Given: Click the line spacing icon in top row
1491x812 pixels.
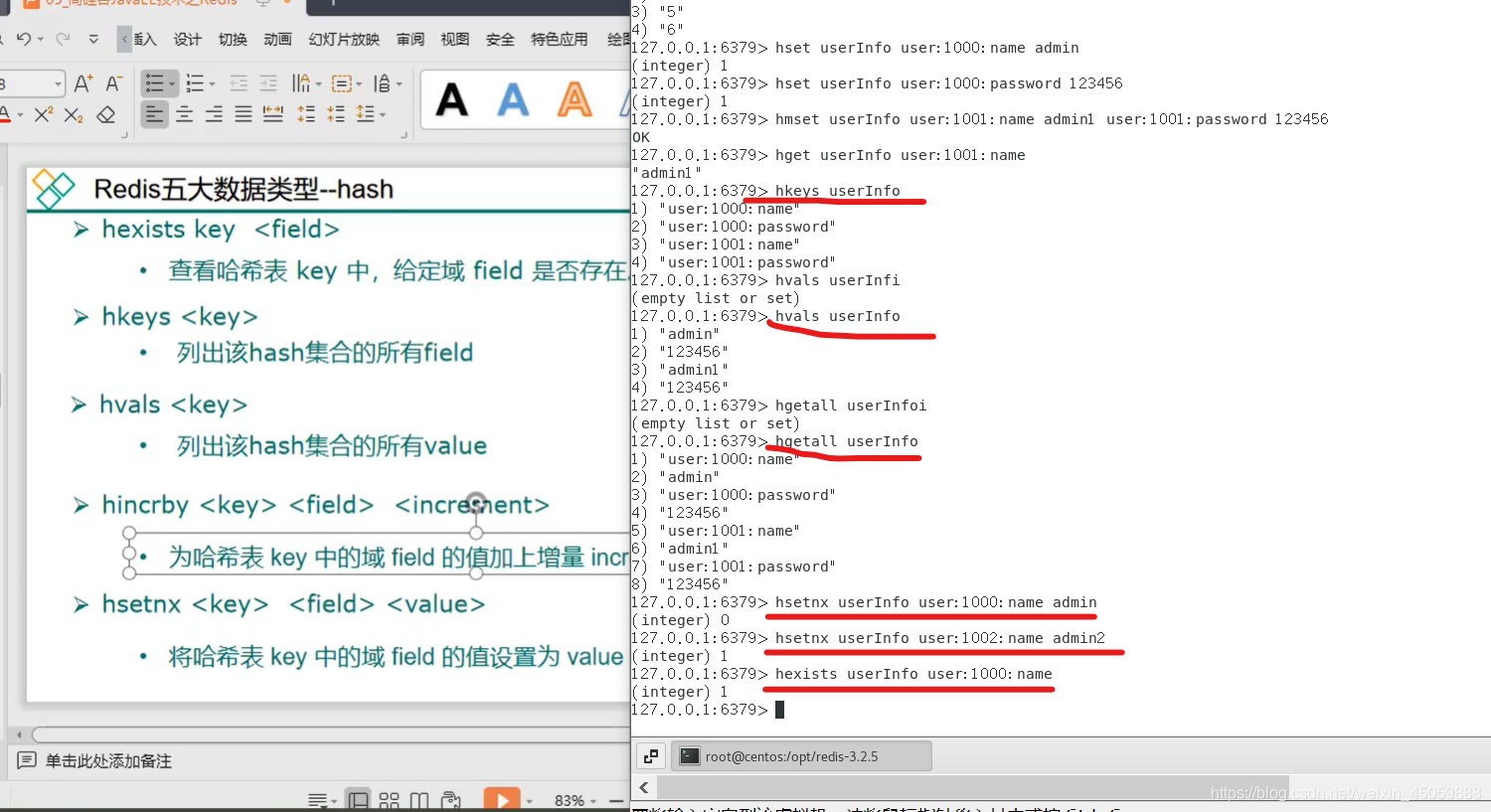Looking at the screenshot, I should coord(382,83).
